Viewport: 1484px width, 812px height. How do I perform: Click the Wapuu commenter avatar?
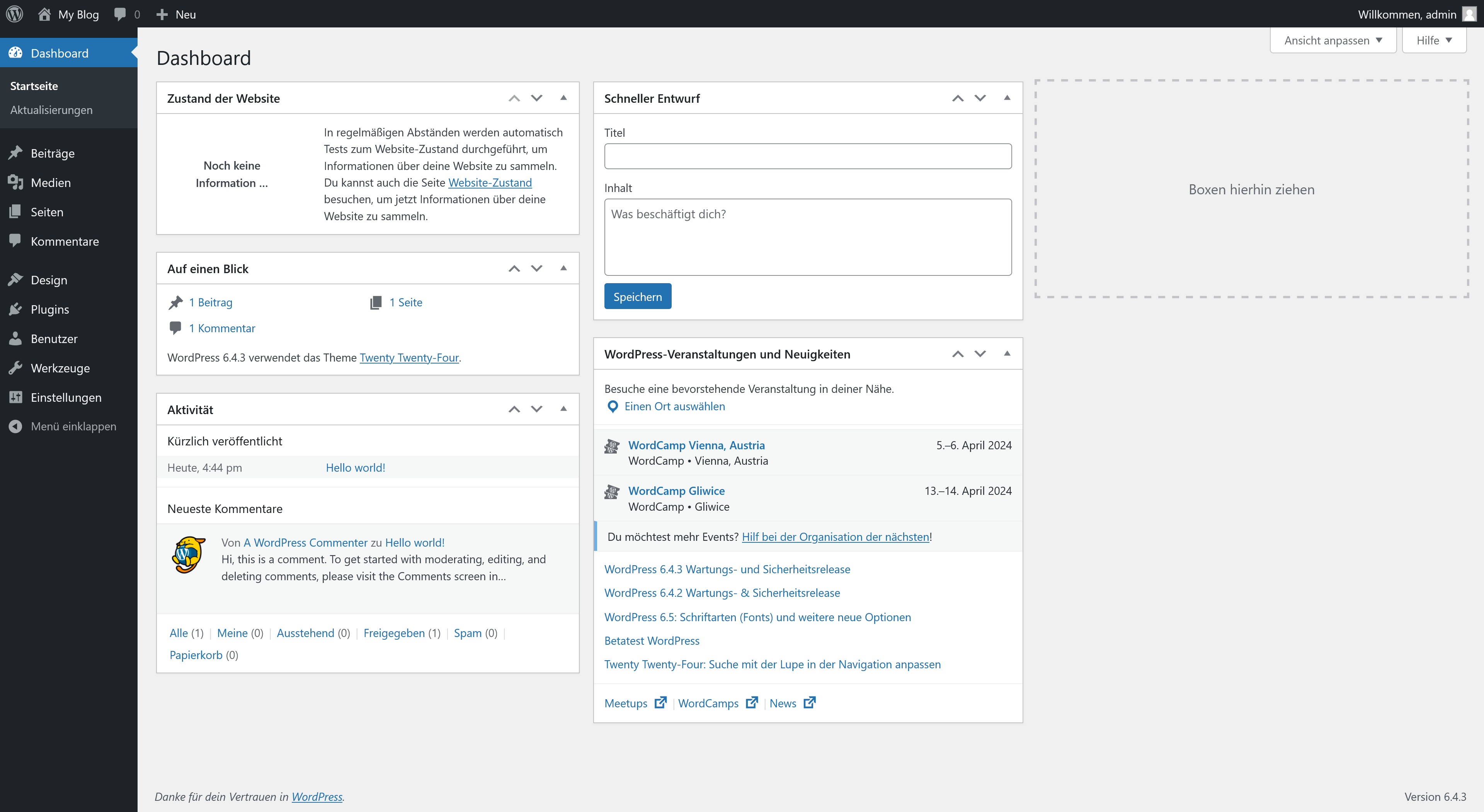(x=188, y=555)
